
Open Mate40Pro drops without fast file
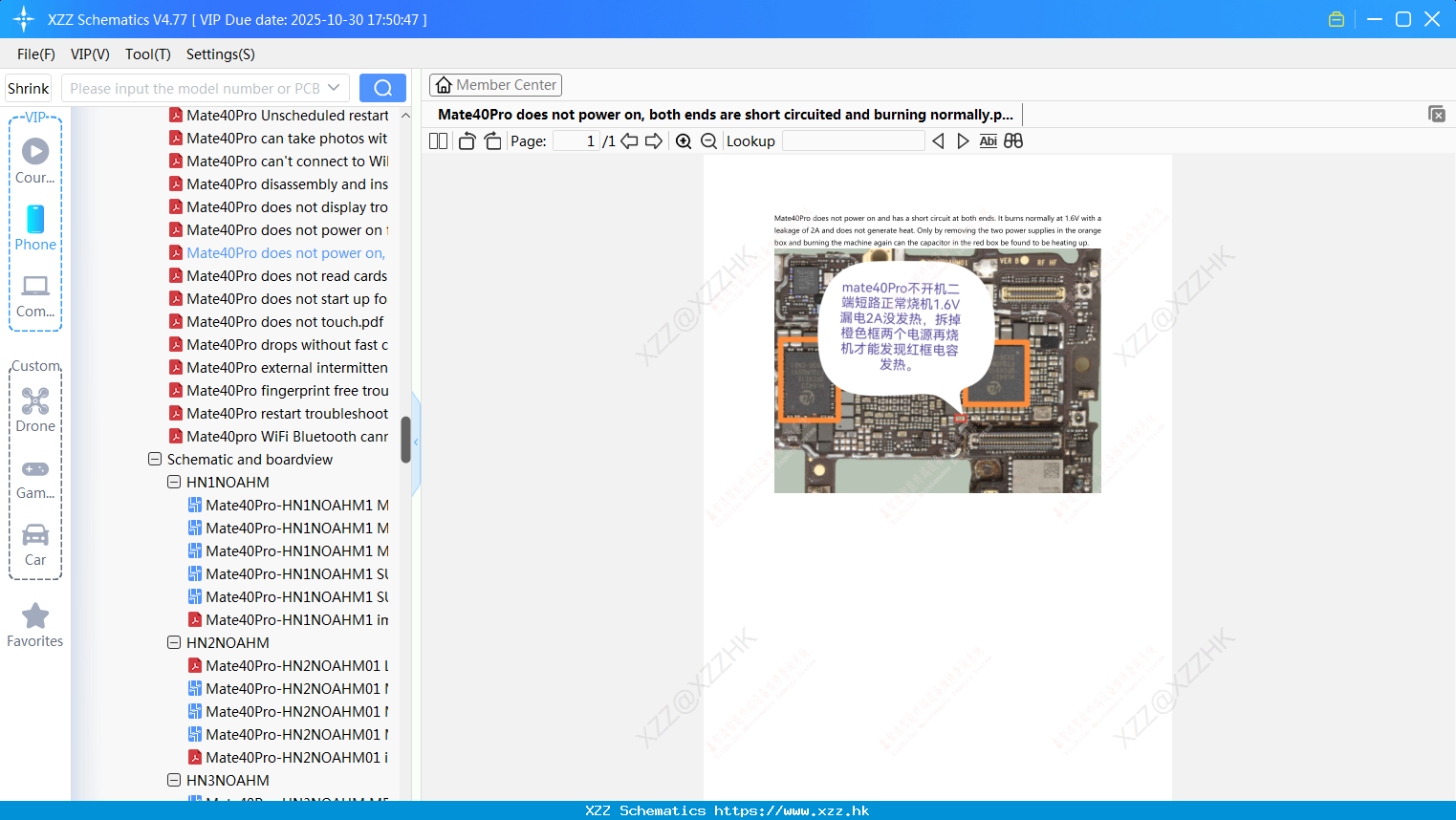click(x=278, y=344)
